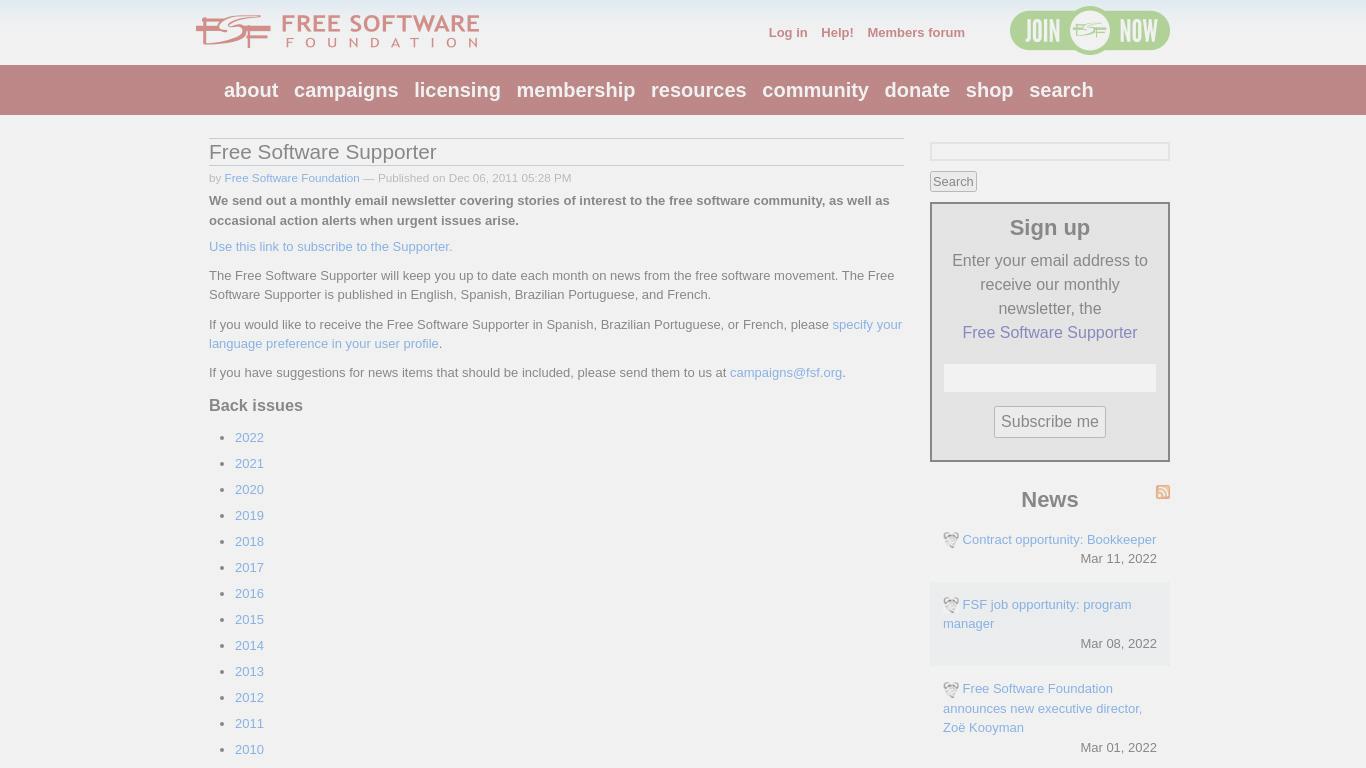The image size is (1366, 768).
Task: Open Free Software Supporter link in Sign up box
Action: tap(1050, 333)
